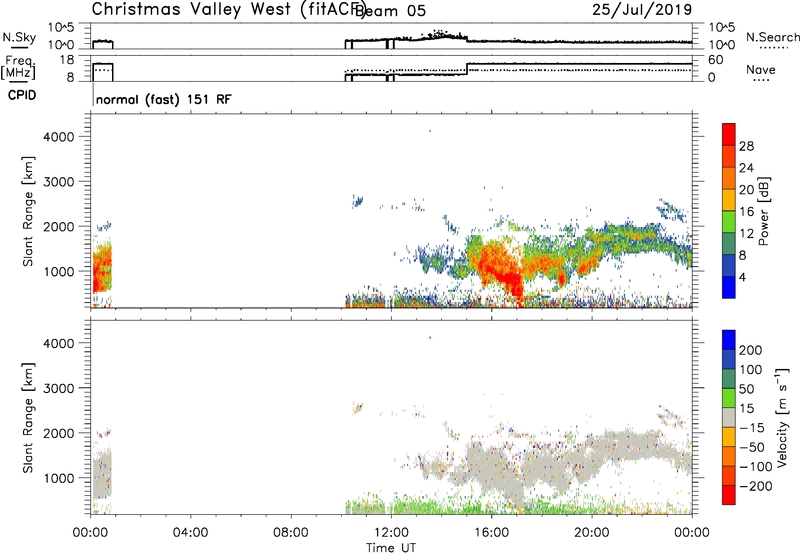Click the '16:00' time axis label
Image resolution: width=800 pixels, height=554 pixels.
pyautogui.click(x=491, y=533)
